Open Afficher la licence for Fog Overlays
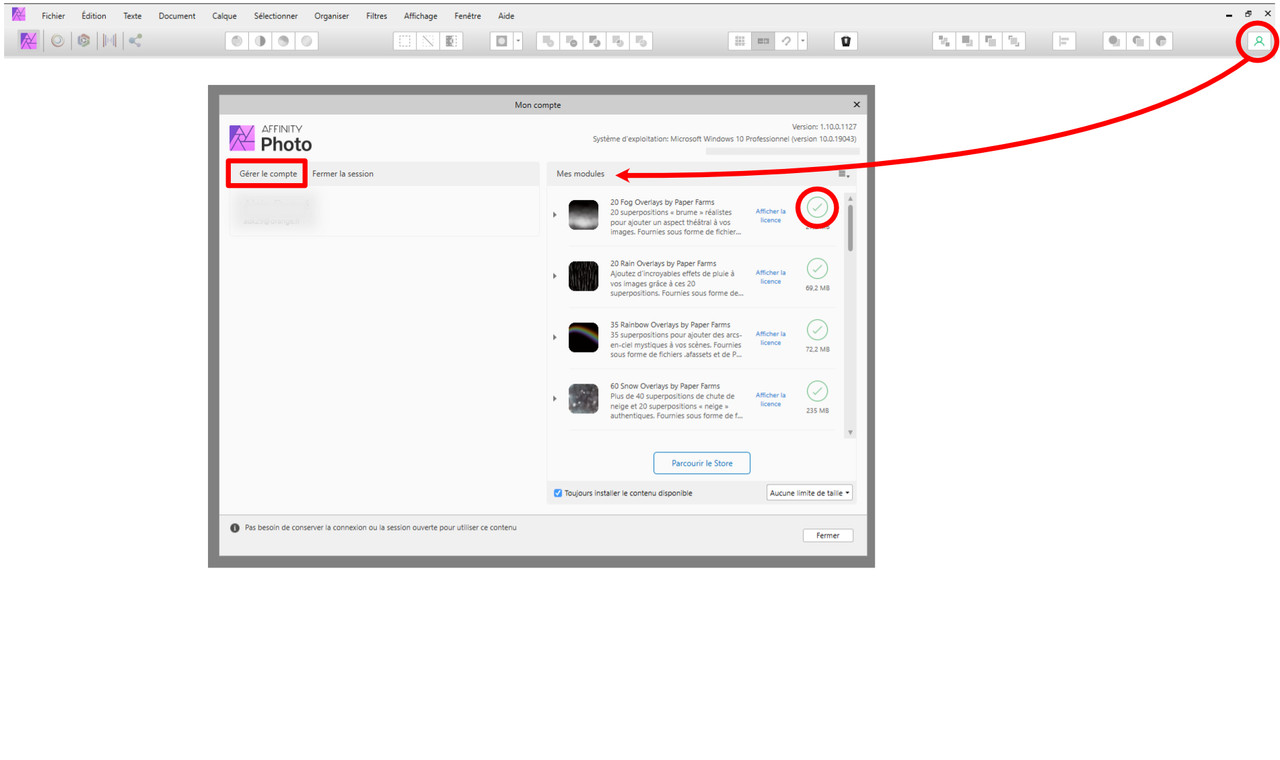Screen dimensions: 1280x760 click(770, 216)
